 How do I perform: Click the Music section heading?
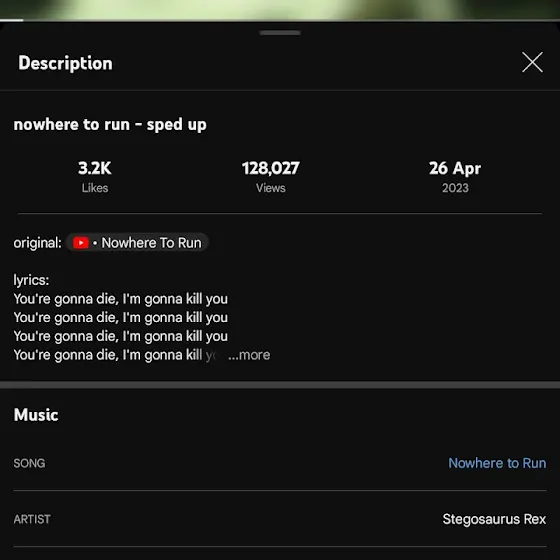point(36,415)
